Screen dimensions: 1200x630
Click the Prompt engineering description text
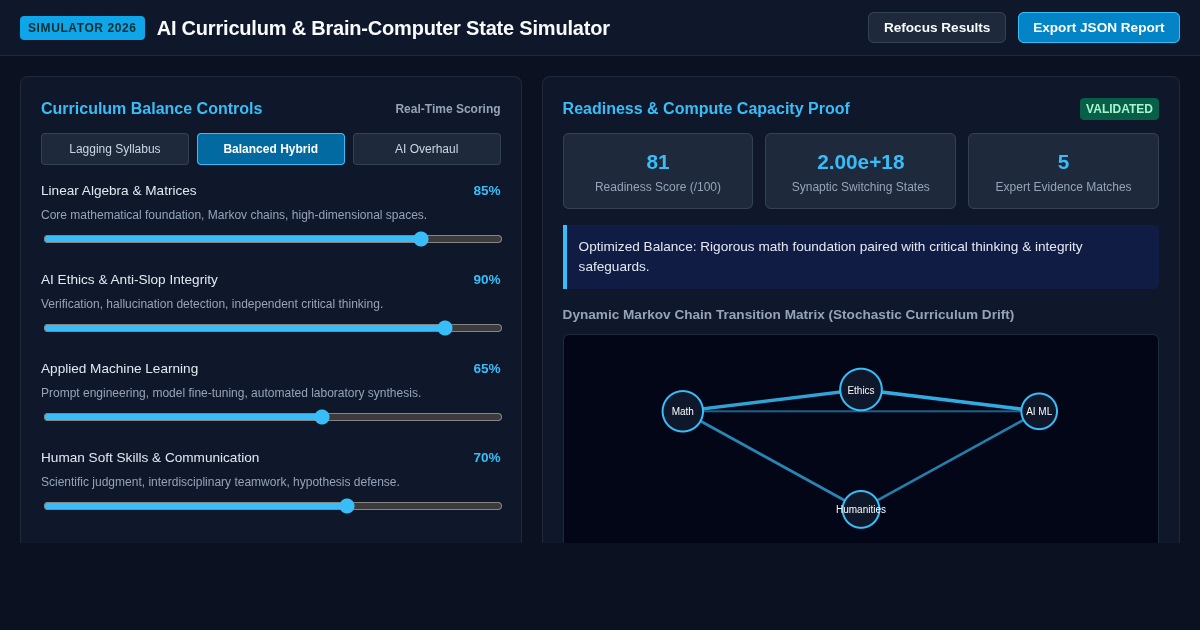click(x=231, y=393)
